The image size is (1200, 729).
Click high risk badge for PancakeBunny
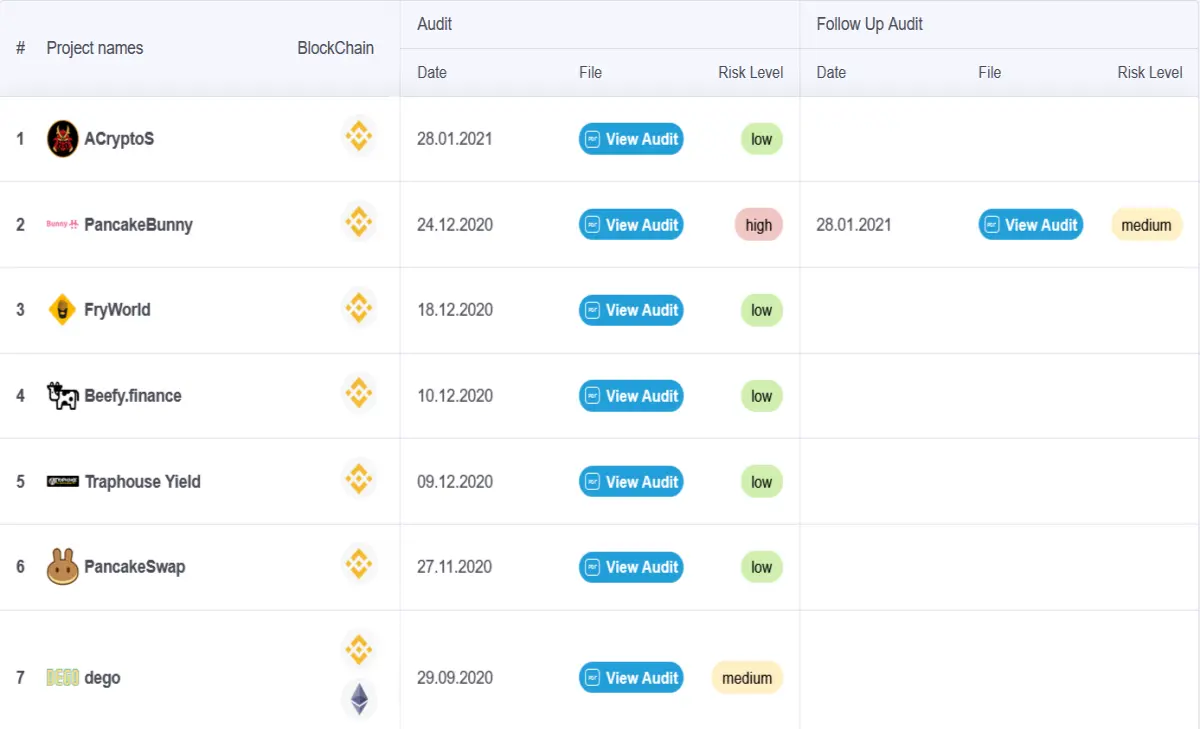coord(758,225)
